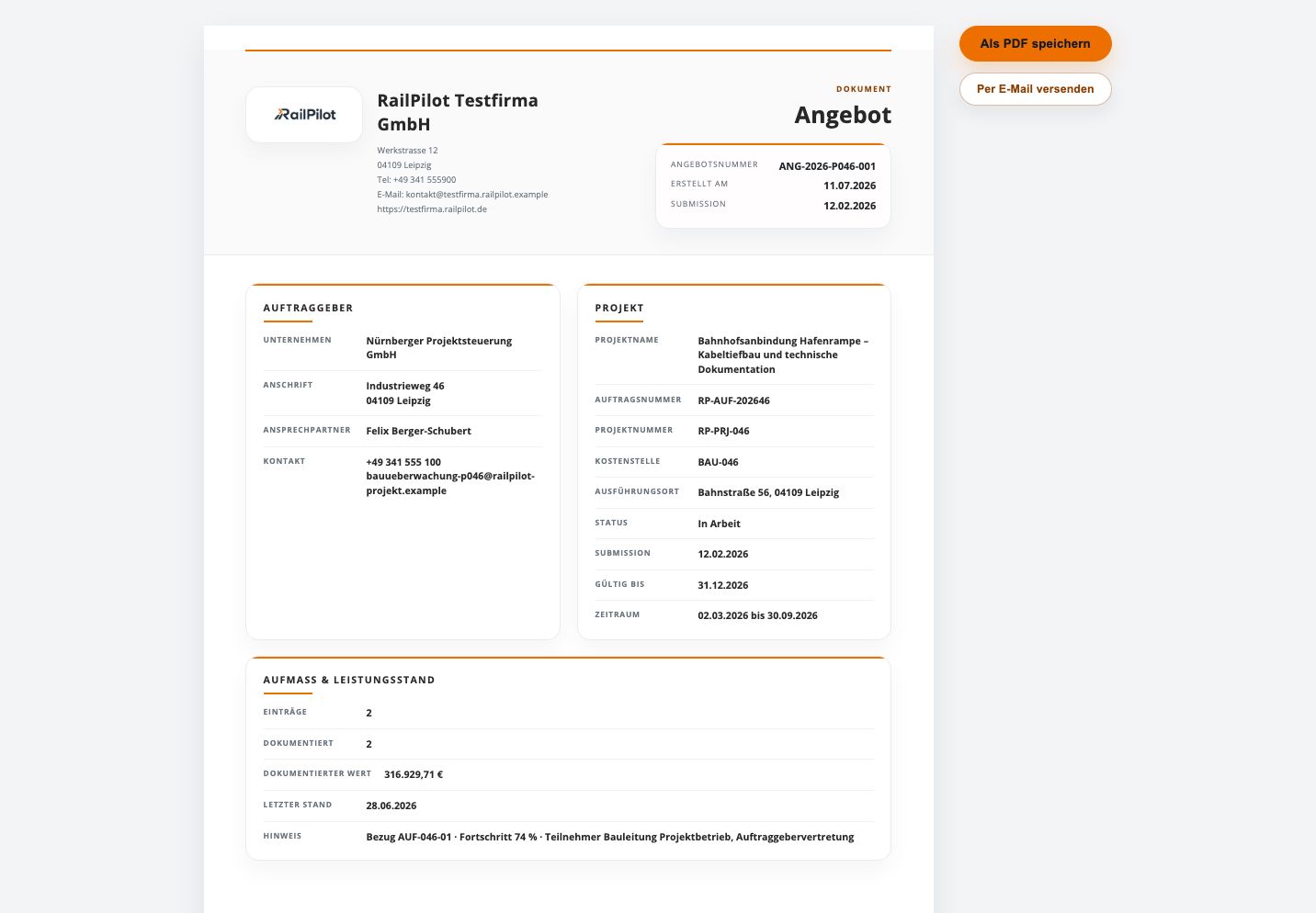Click the 'AUFMASS & LEISTUNGSSTAND' heading
This screenshot has width=1316, height=913.
click(x=349, y=680)
